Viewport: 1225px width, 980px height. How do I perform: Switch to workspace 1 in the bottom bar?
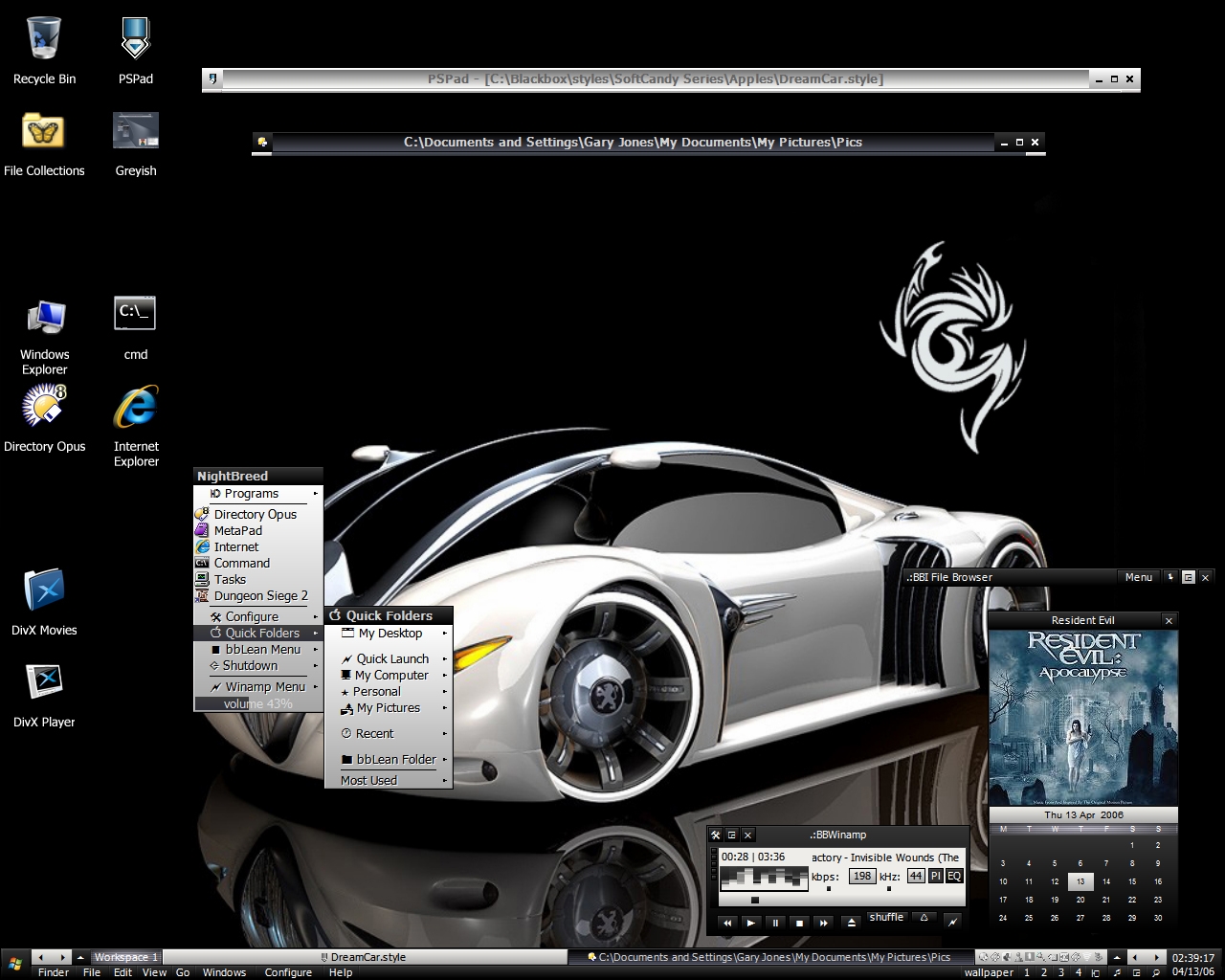[1027, 972]
